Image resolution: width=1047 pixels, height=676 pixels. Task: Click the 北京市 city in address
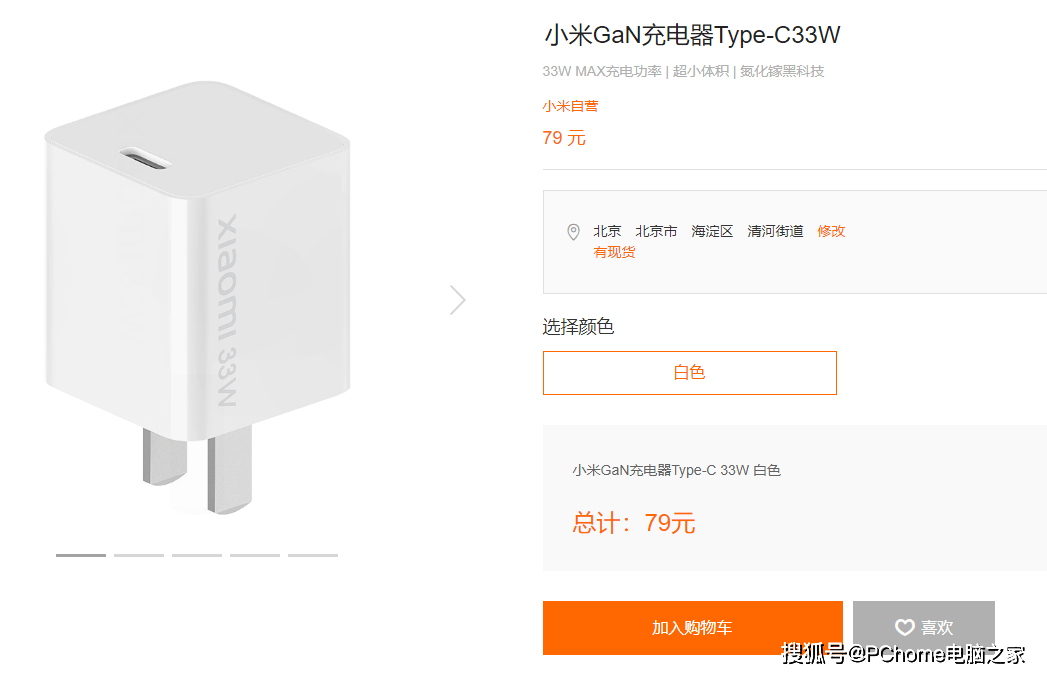click(x=656, y=231)
